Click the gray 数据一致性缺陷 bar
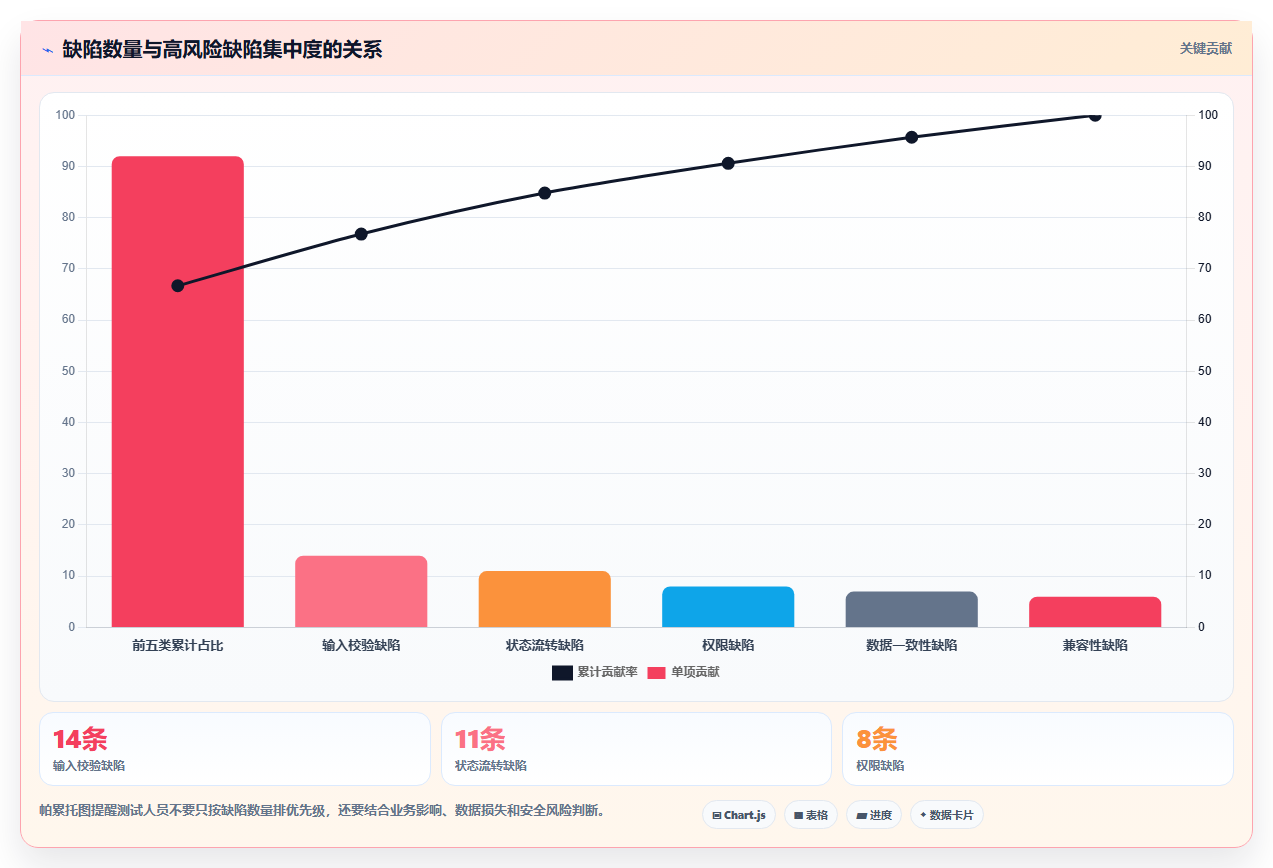 [911, 609]
